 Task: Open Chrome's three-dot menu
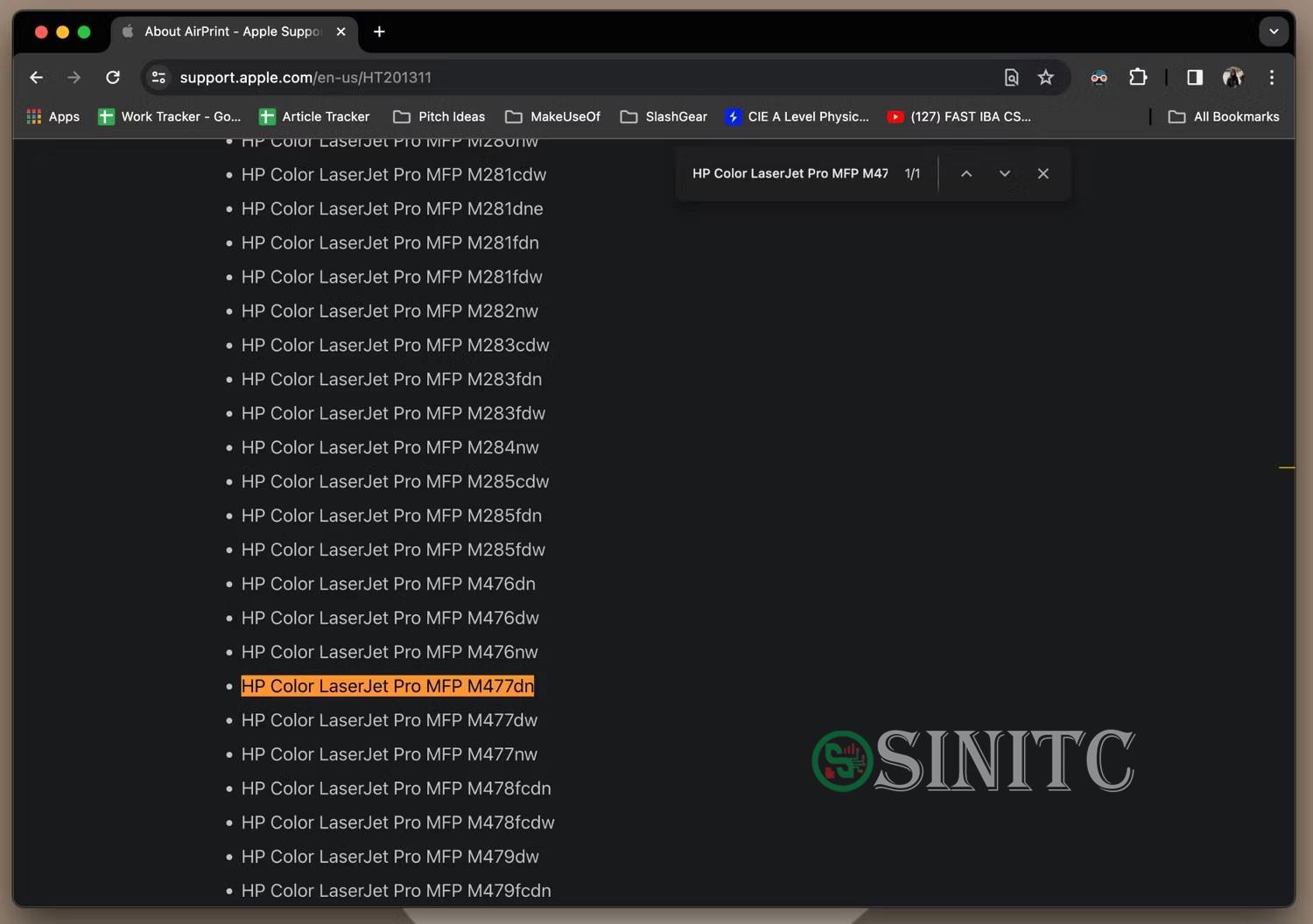(1272, 78)
